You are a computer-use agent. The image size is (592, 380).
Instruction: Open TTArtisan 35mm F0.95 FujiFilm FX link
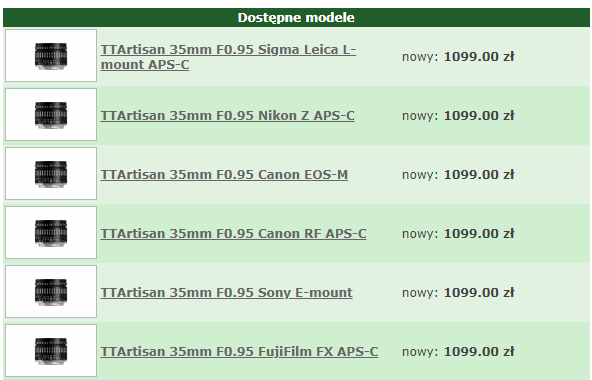[x=239, y=351]
